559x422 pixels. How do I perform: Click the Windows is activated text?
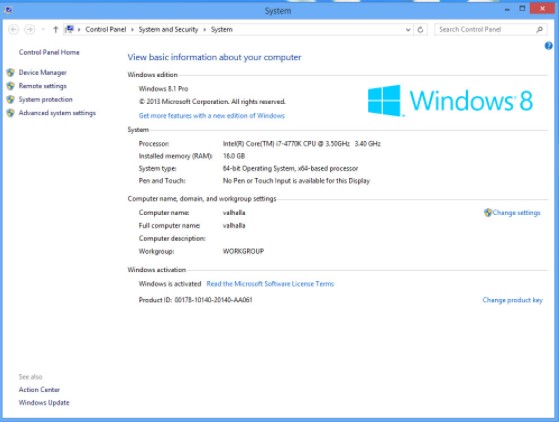170,284
